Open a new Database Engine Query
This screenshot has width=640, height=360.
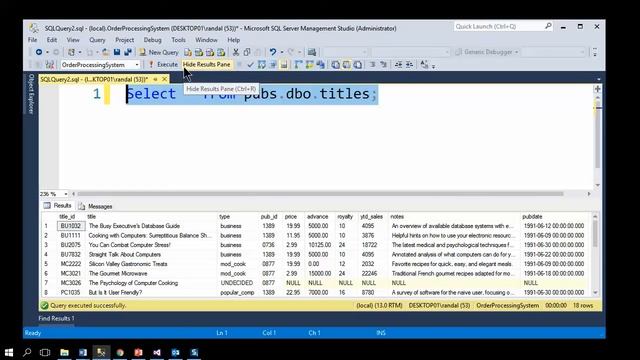[188, 52]
